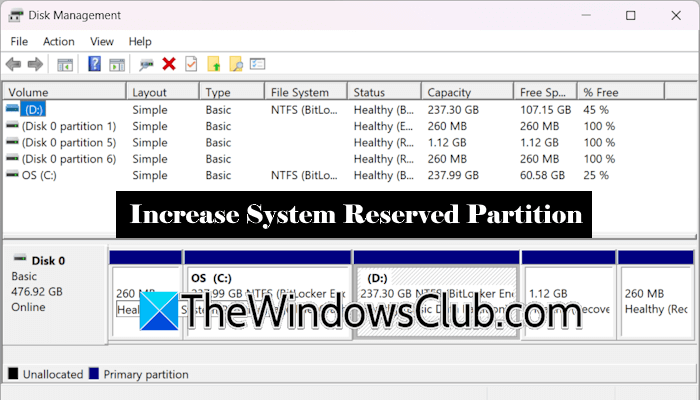Toggle the Show/Hide Console Tree icon
Image resolution: width=700 pixels, height=400 pixels.
click(x=65, y=65)
